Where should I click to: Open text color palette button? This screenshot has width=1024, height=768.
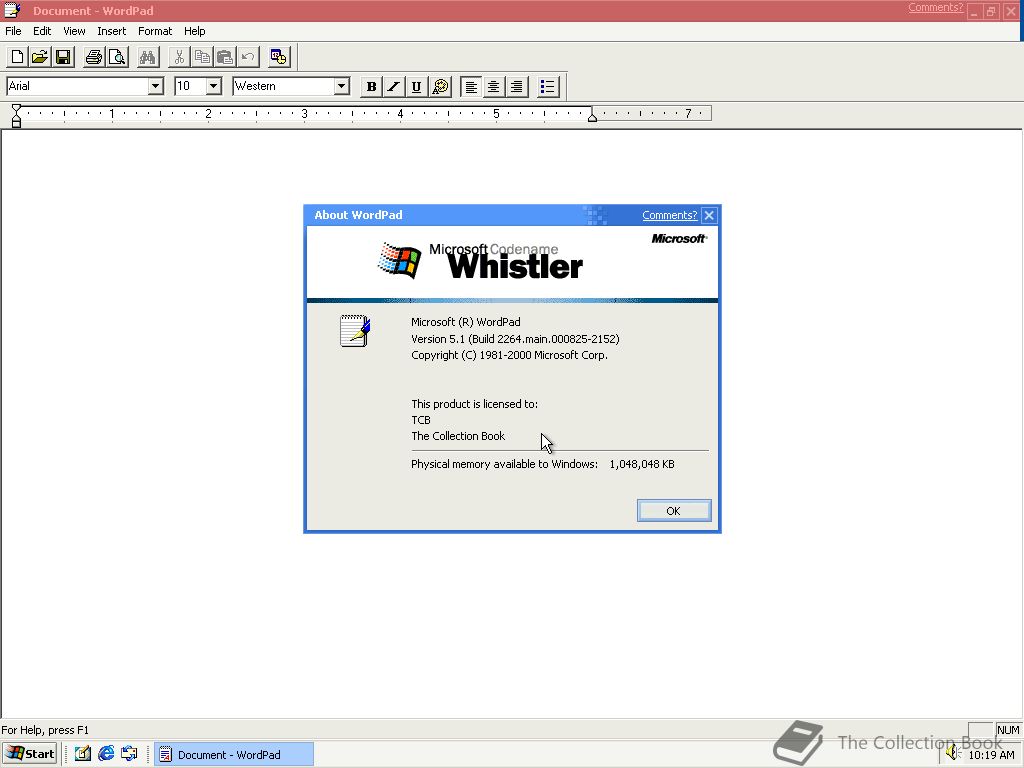click(x=440, y=86)
